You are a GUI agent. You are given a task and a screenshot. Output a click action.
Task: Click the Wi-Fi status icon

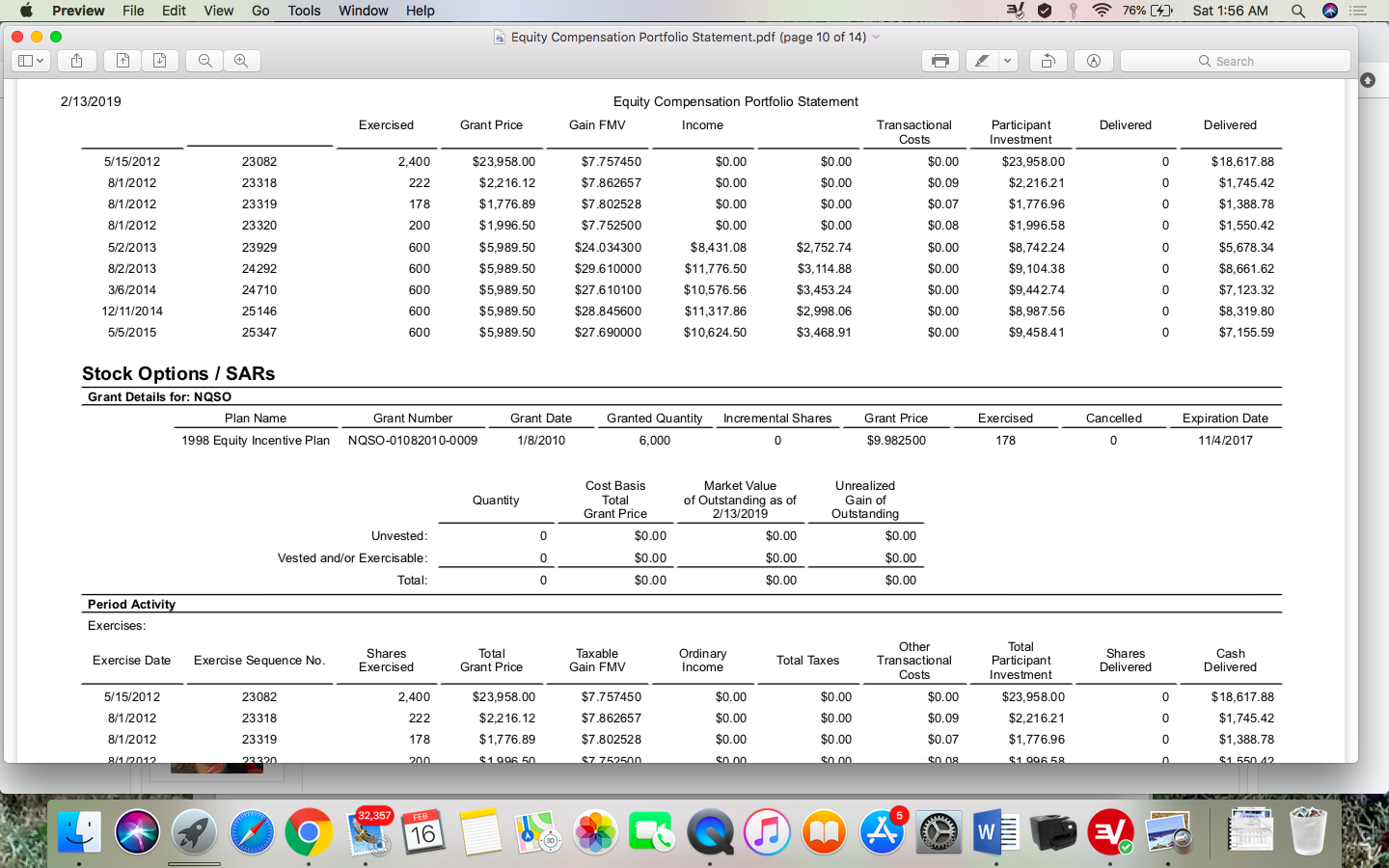tap(1101, 11)
